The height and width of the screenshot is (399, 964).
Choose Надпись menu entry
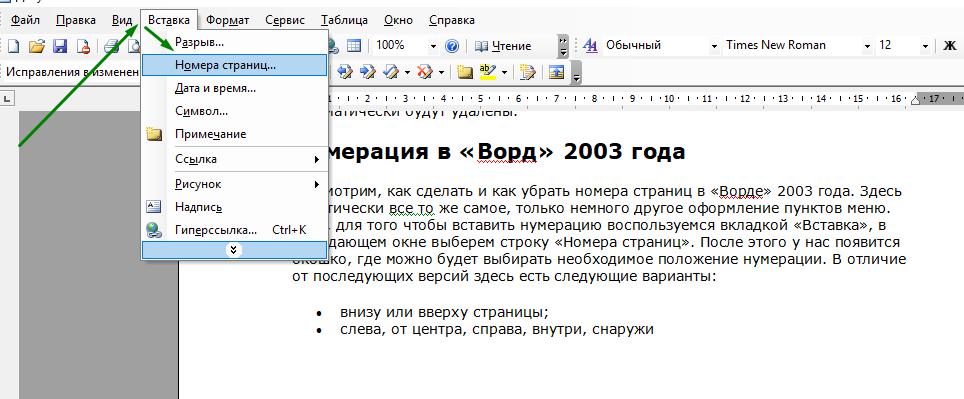pos(234,207)
